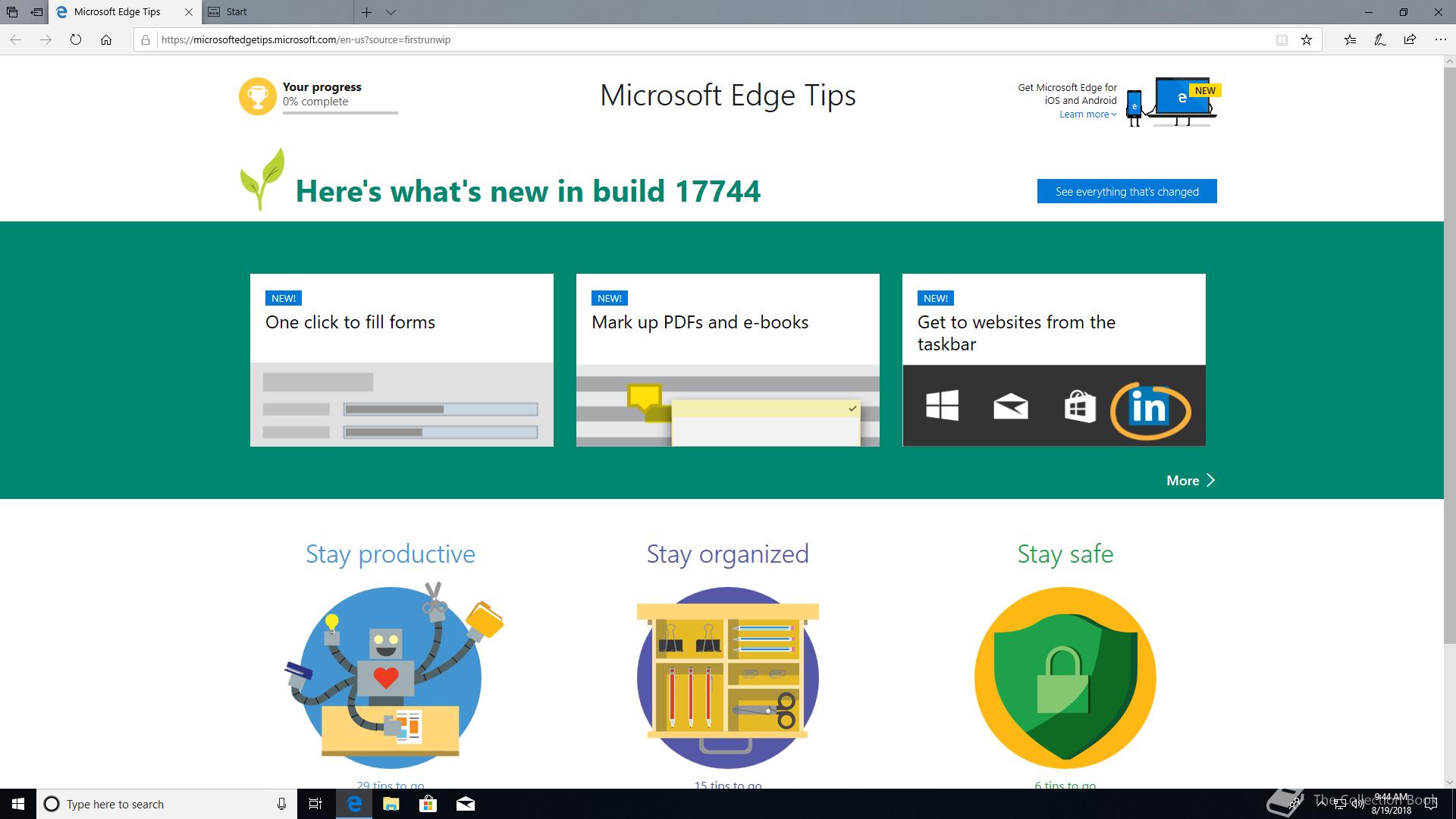The height and width of the screenshot is (819, 1456).
Task: Refresh the current page
Action: click(x=76, y=39)
